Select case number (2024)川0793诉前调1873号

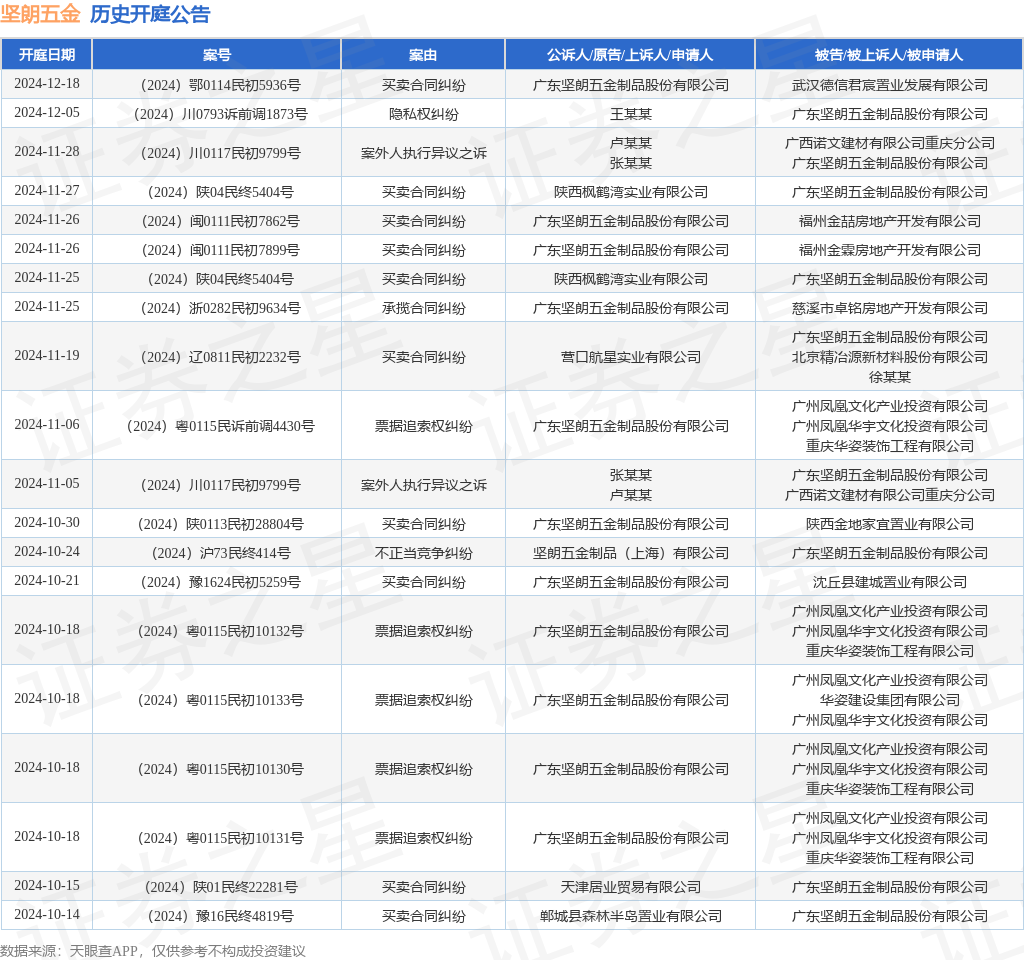220,114
